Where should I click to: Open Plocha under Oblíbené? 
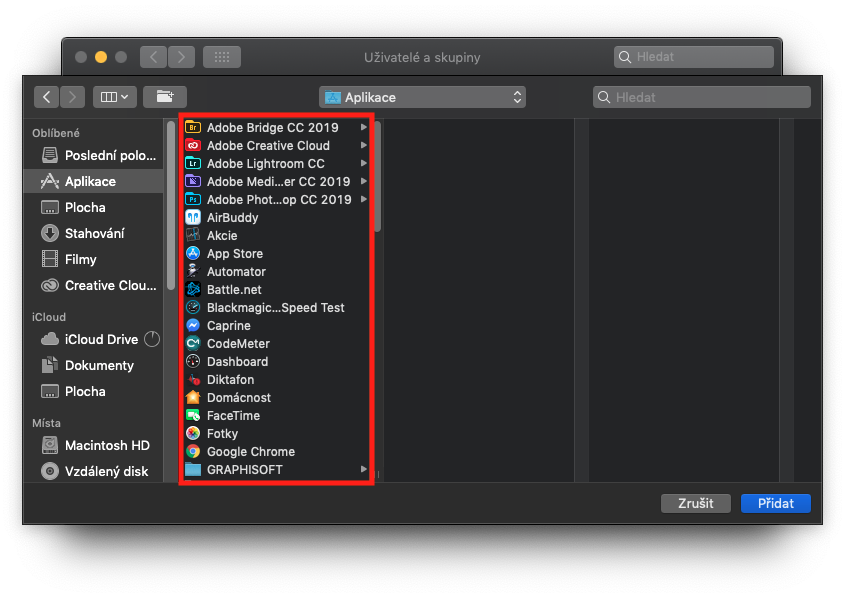coord(94,207)
